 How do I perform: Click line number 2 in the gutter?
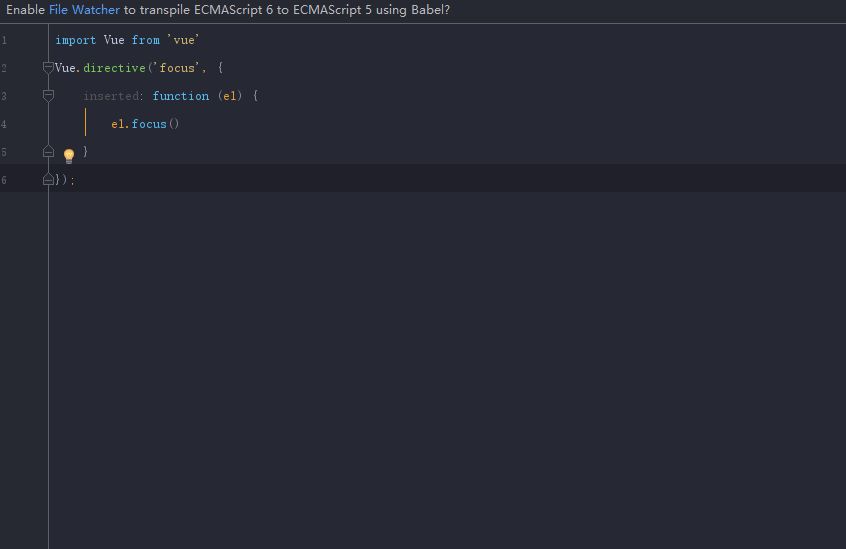pyautogui.click(x=4, y=68)
